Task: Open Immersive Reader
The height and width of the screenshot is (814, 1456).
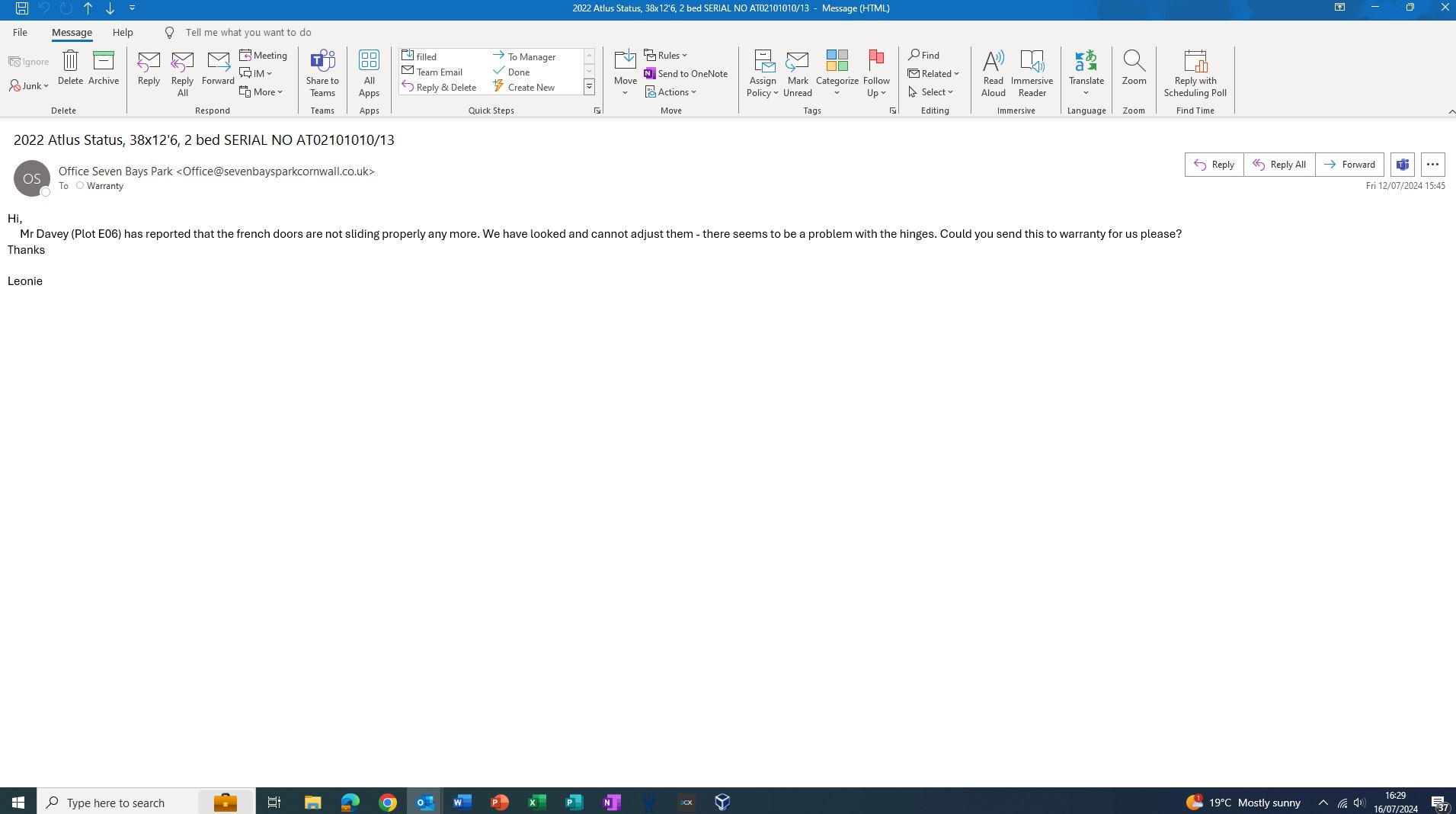Action: tap(1032, 72)
